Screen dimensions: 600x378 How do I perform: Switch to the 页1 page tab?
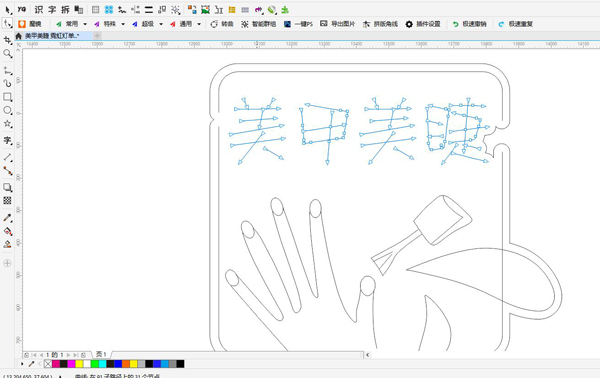101,355
